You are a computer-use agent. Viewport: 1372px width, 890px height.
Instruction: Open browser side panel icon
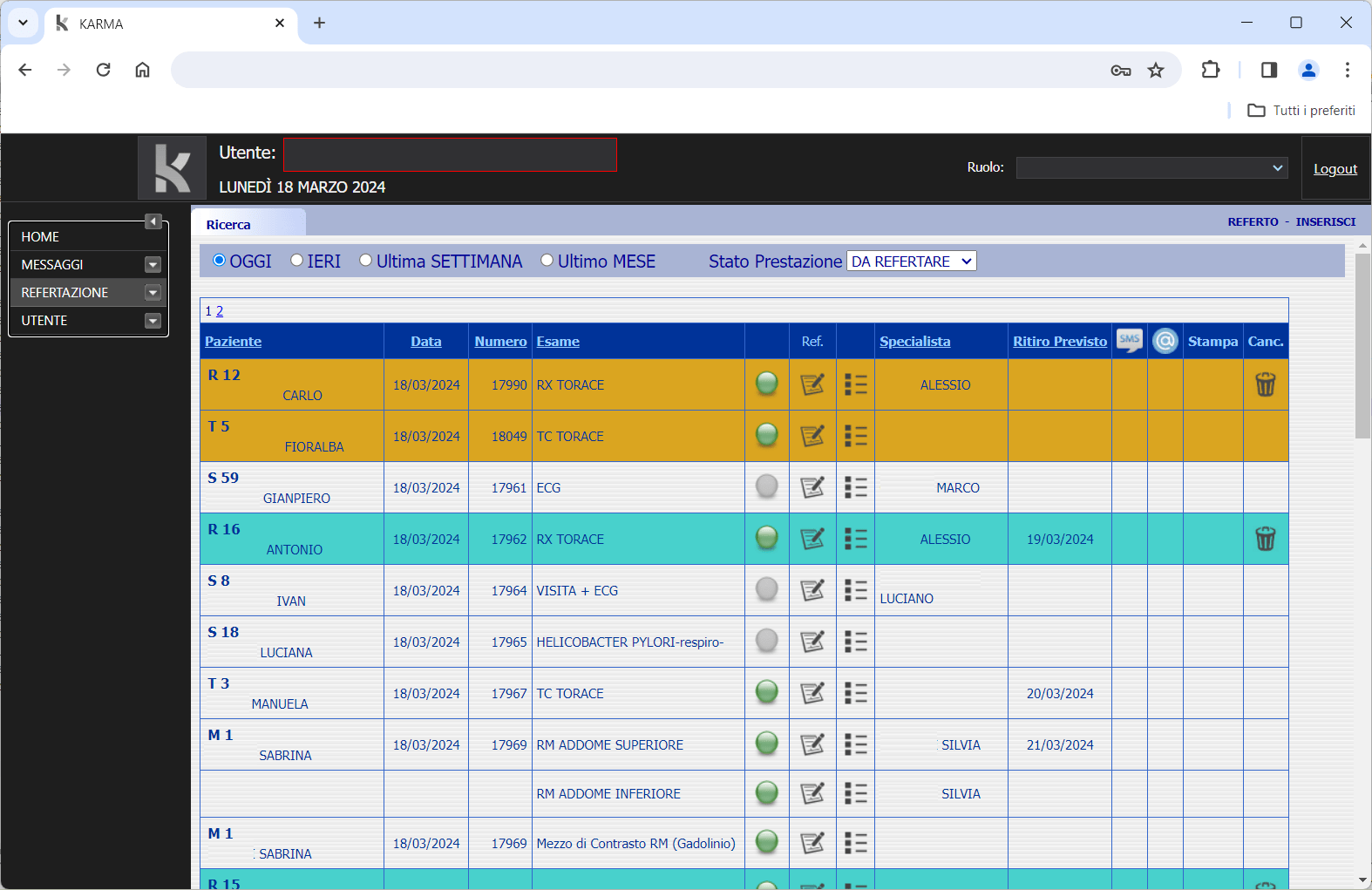(1269, 70)
